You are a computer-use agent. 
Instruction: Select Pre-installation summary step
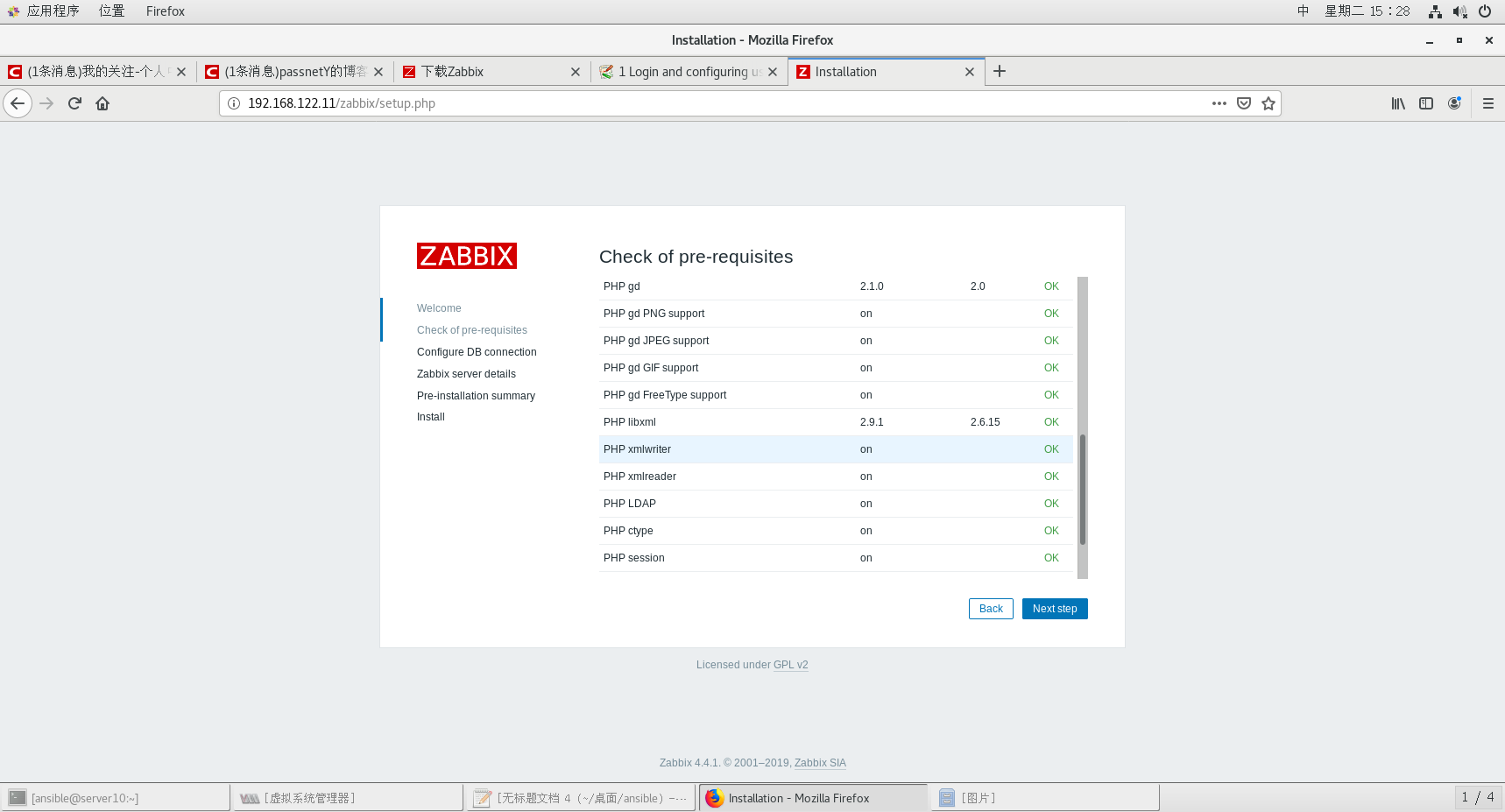(476, 396)
